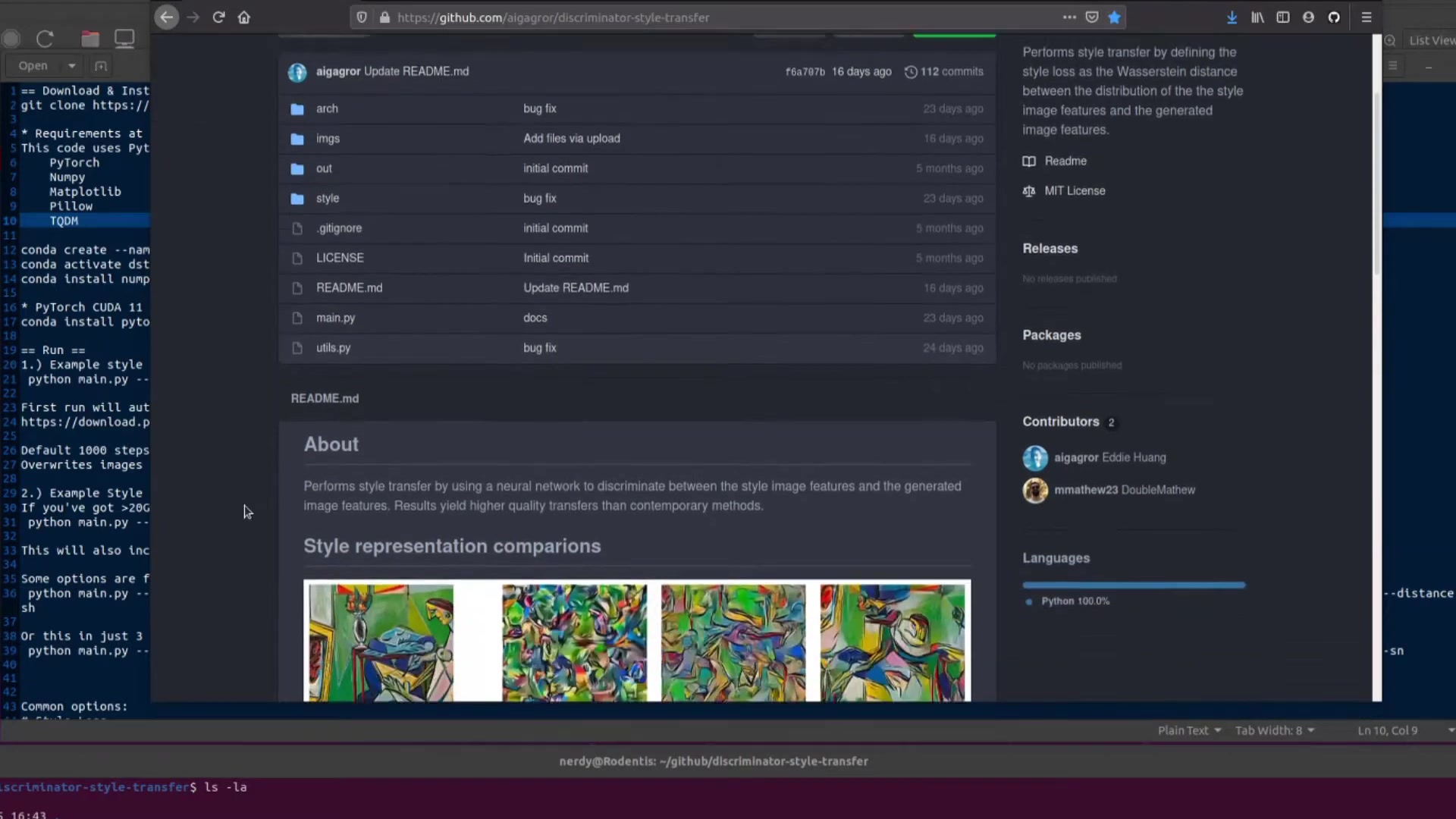Toggle the bookmark star
1456x819 pixels.
coord(1114,17)
